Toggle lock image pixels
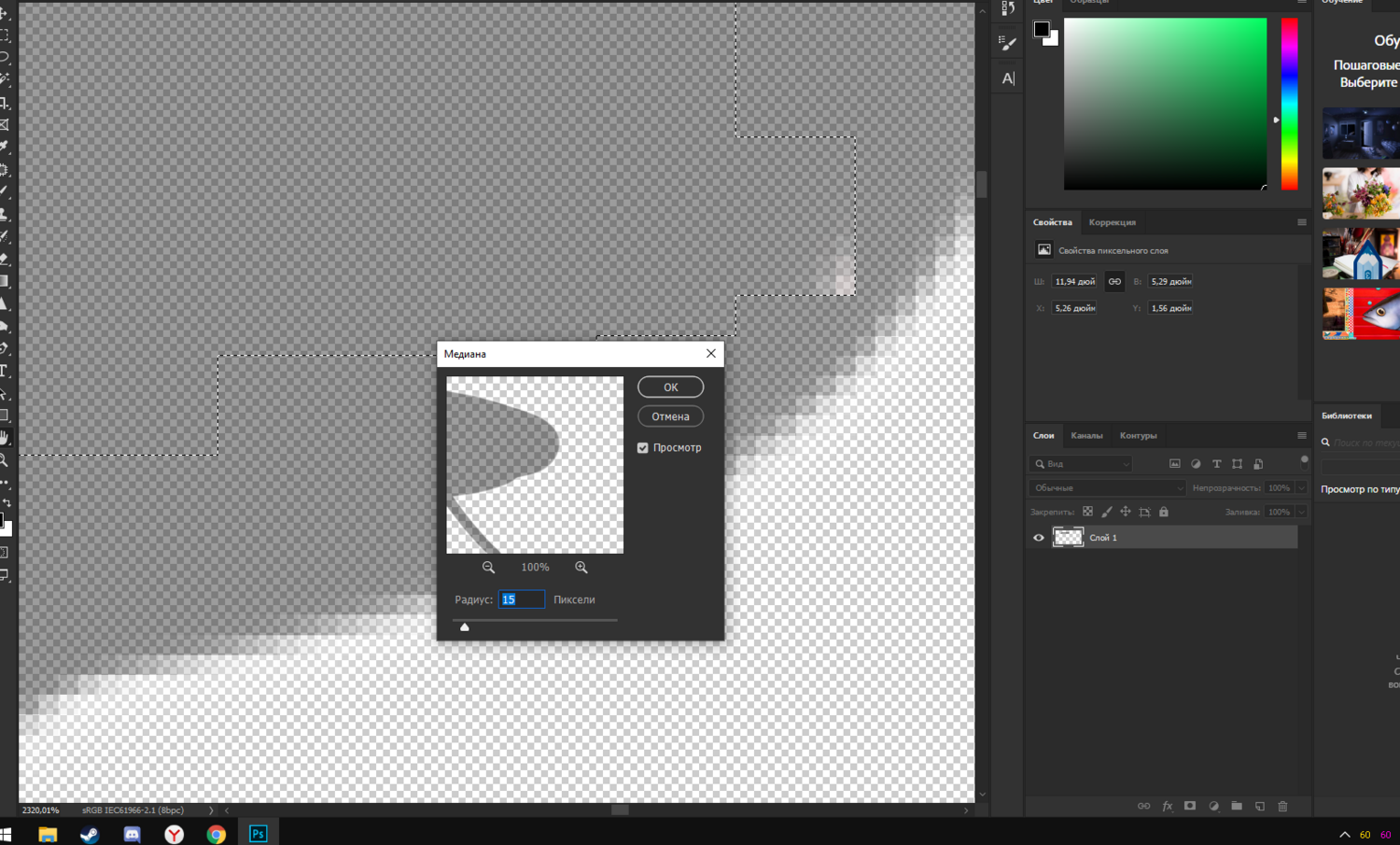This screenshot has width=1400, height=845. (x=1107, y=512)
